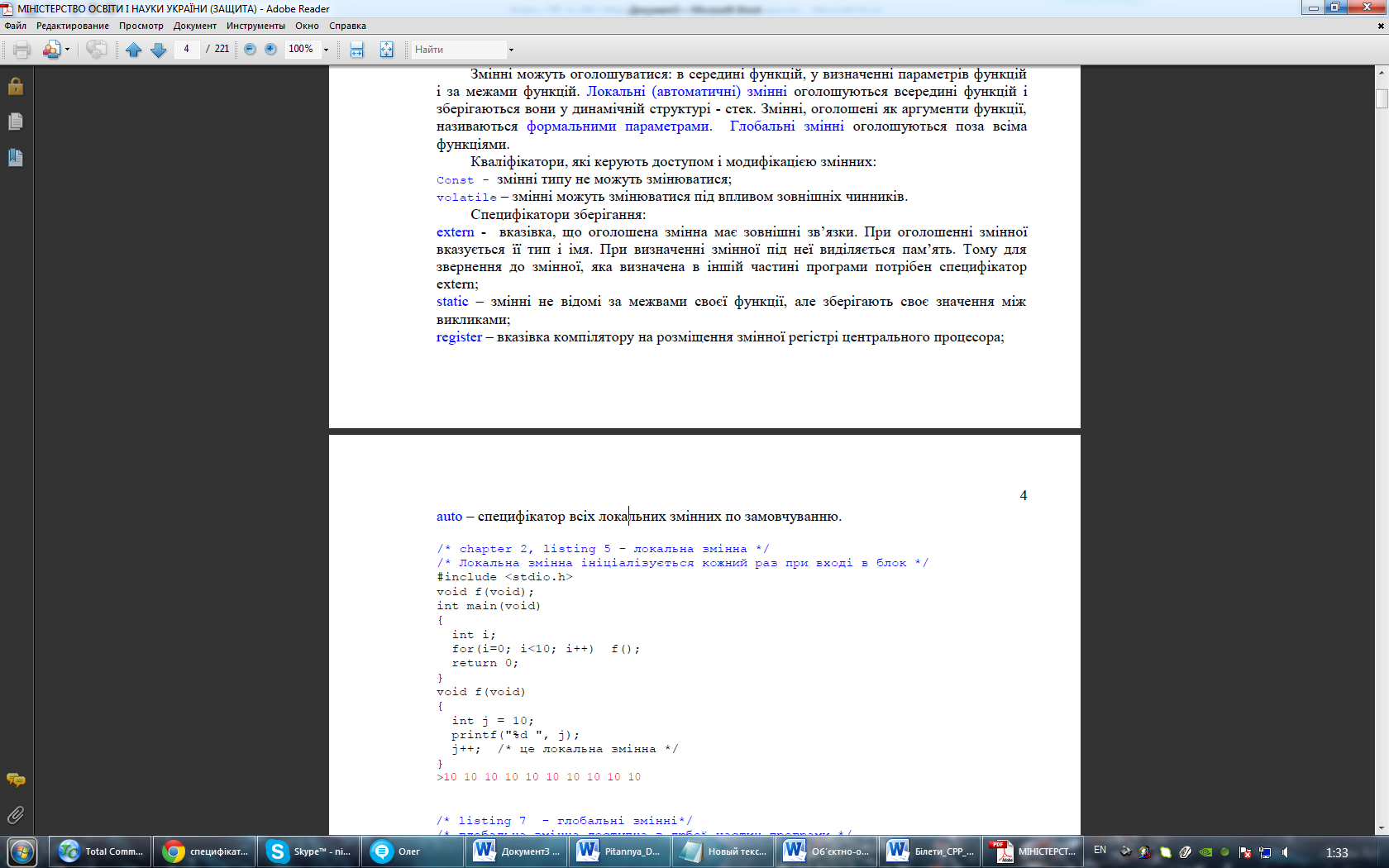The height and width of the screenshot is (868, 1389).
Task: Click the EN language indicator
Action: [1100, 851]
